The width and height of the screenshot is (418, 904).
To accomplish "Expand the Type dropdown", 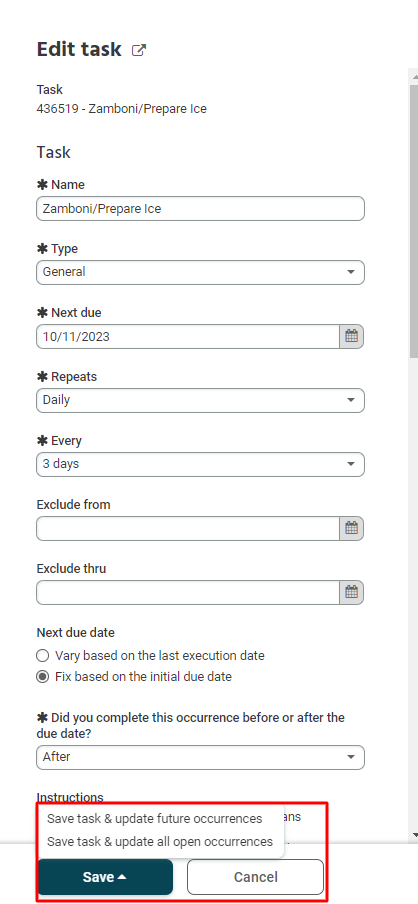I will pyautogui.click(x=200, y=272).
